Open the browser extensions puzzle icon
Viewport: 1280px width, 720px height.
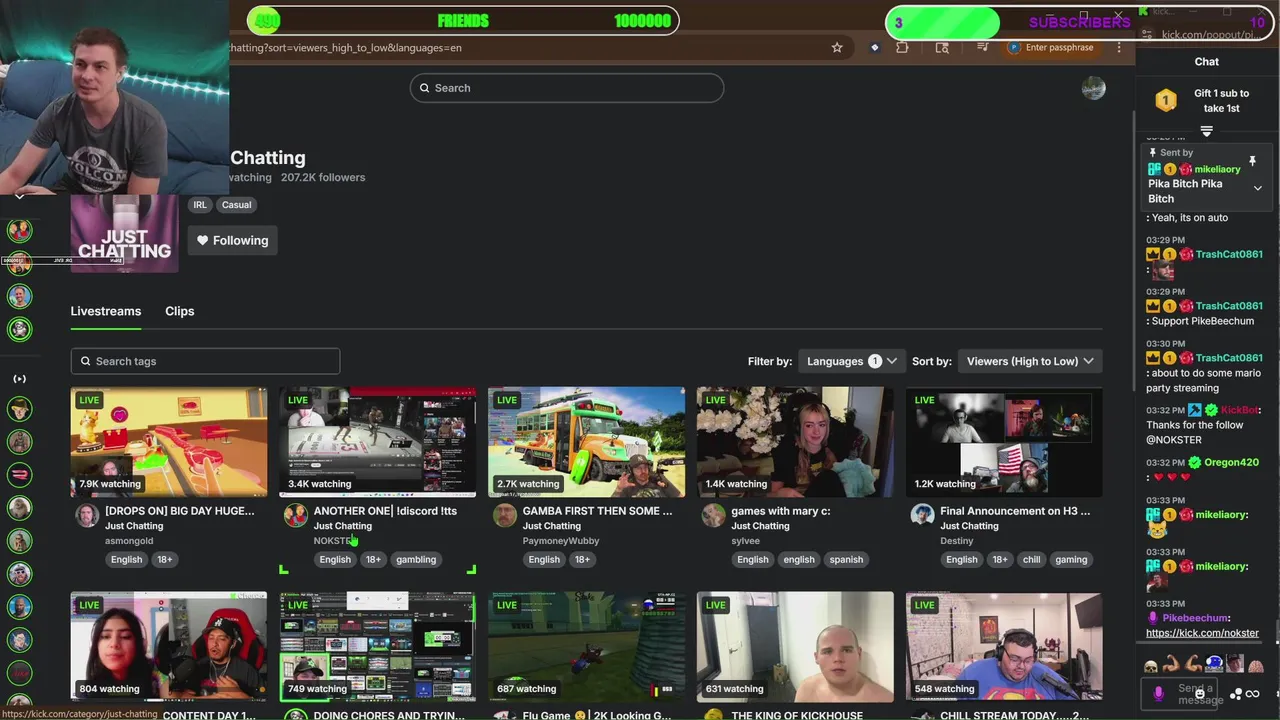pyautogui.click(x=902, y=47)
